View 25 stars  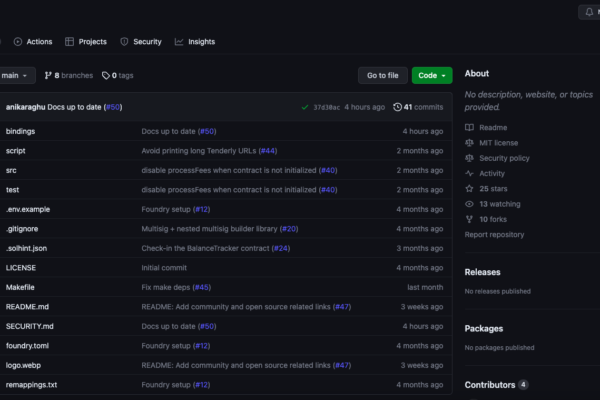493,189
